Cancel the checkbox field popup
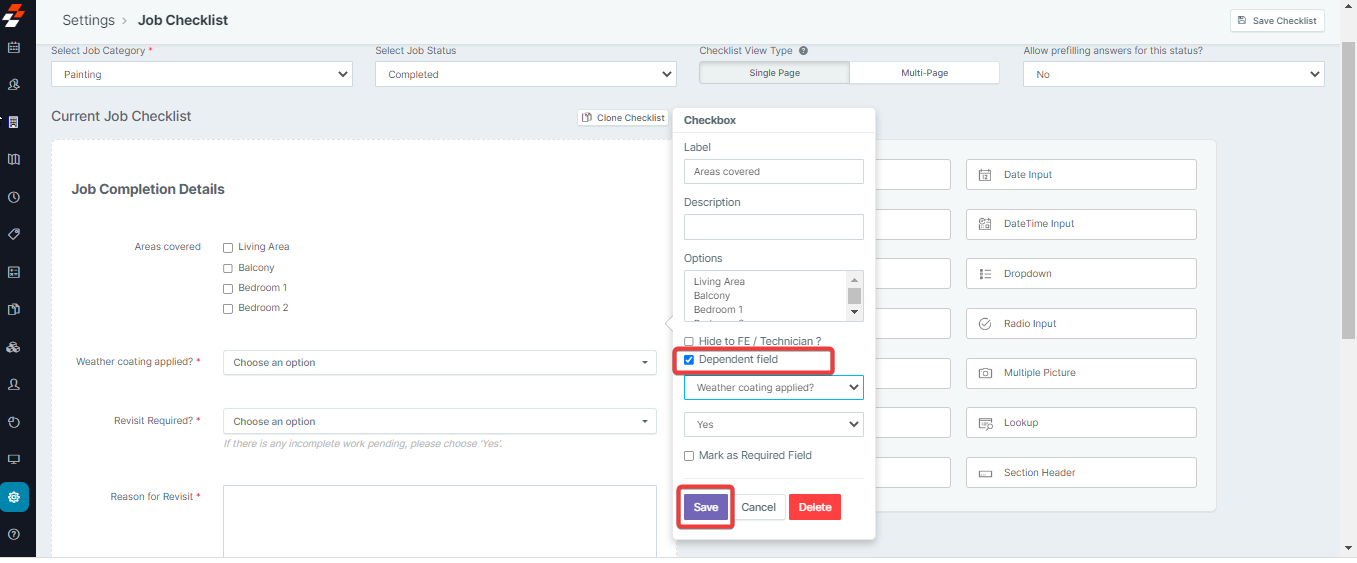The width and height of the screenshot is (1357, 563). 759,507
